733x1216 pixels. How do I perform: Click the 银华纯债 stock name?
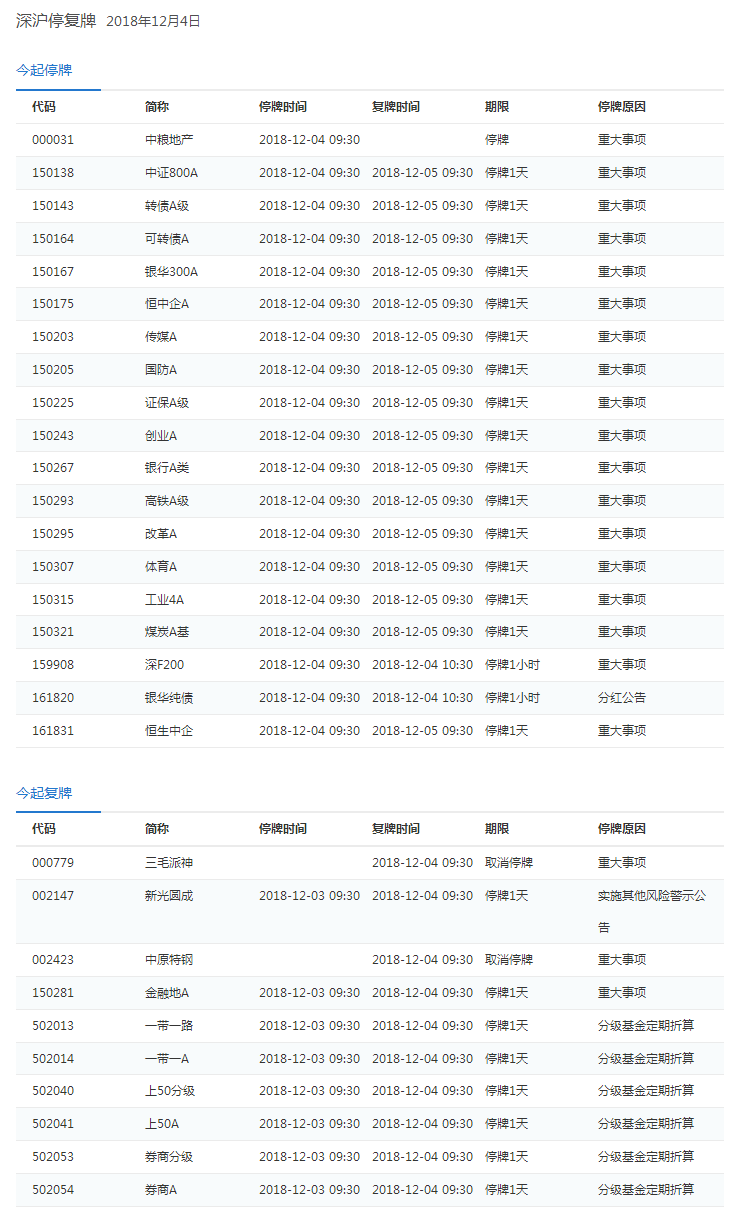tap(169, 698)
